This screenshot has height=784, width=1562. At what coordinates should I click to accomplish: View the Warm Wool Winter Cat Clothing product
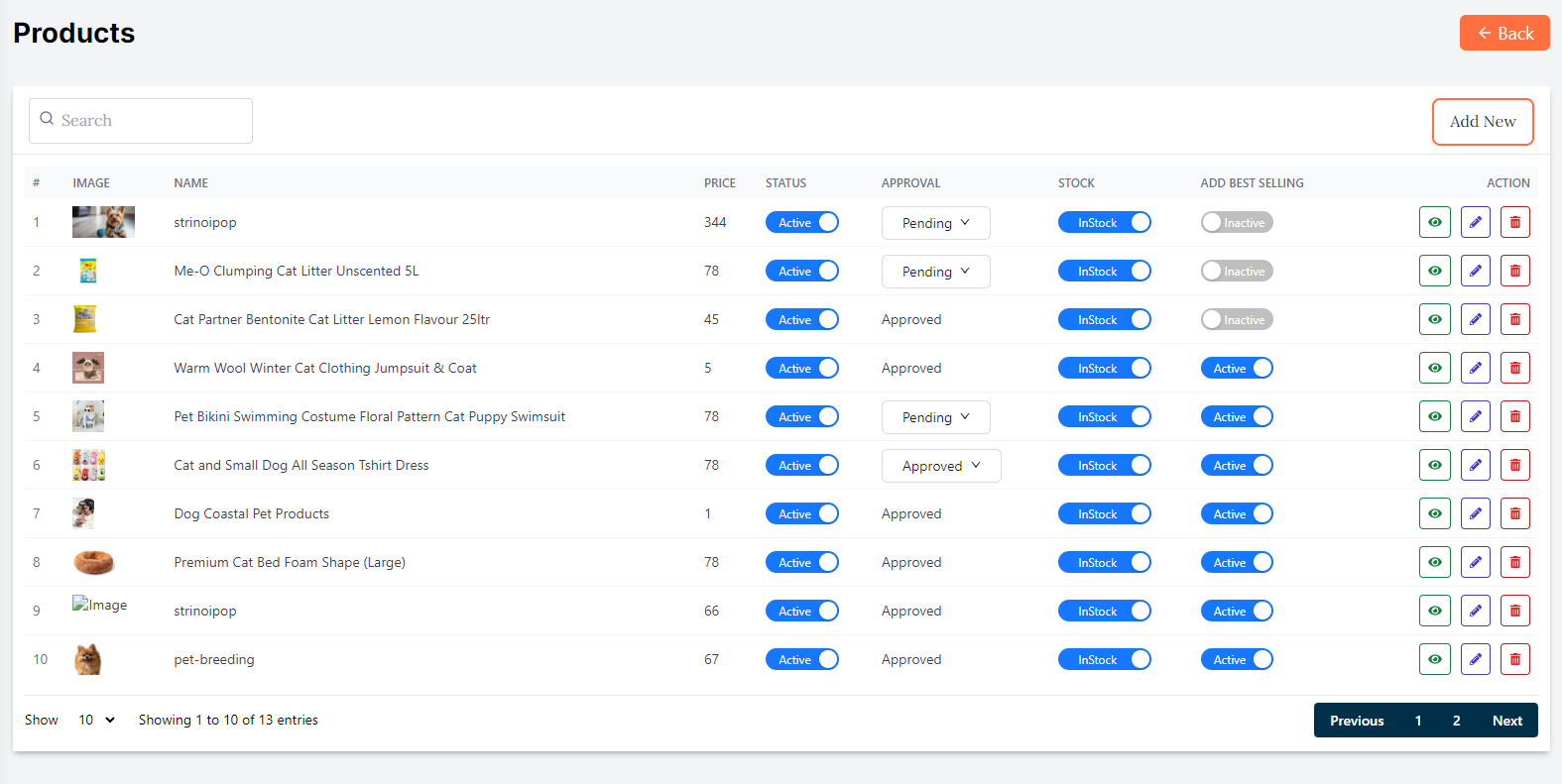[1434, 368]
